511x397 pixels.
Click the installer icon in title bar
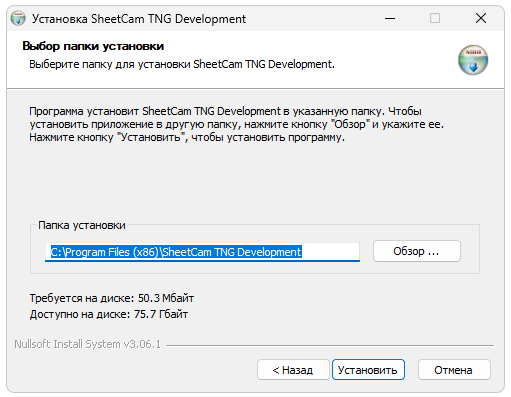click(x=18, y=18)
